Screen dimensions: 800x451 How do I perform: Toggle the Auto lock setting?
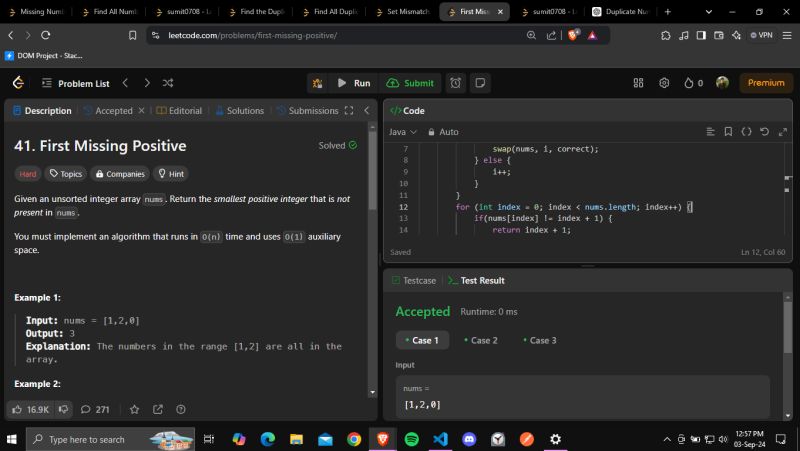[443, 132]
